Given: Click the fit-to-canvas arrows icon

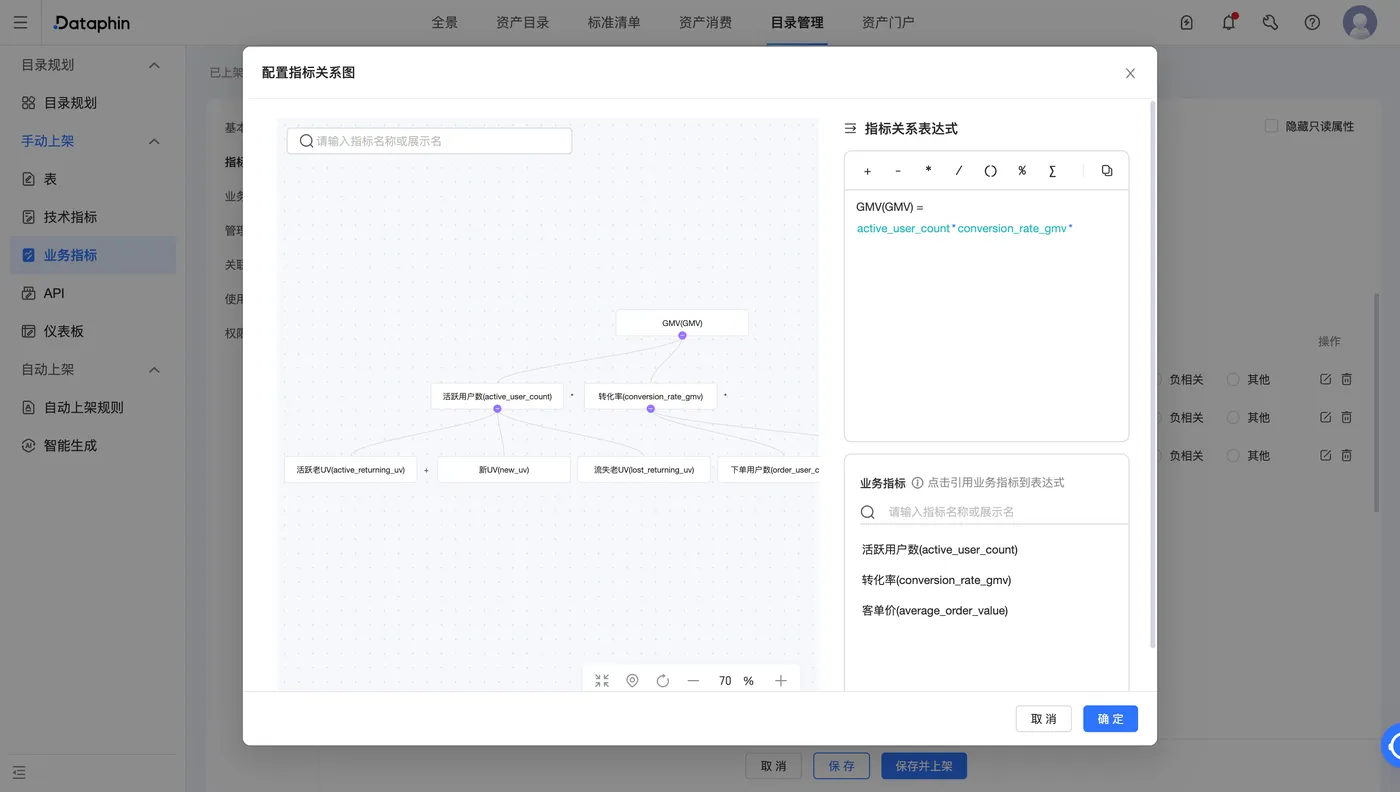Looking at the screenshot, I should point(602,681).
